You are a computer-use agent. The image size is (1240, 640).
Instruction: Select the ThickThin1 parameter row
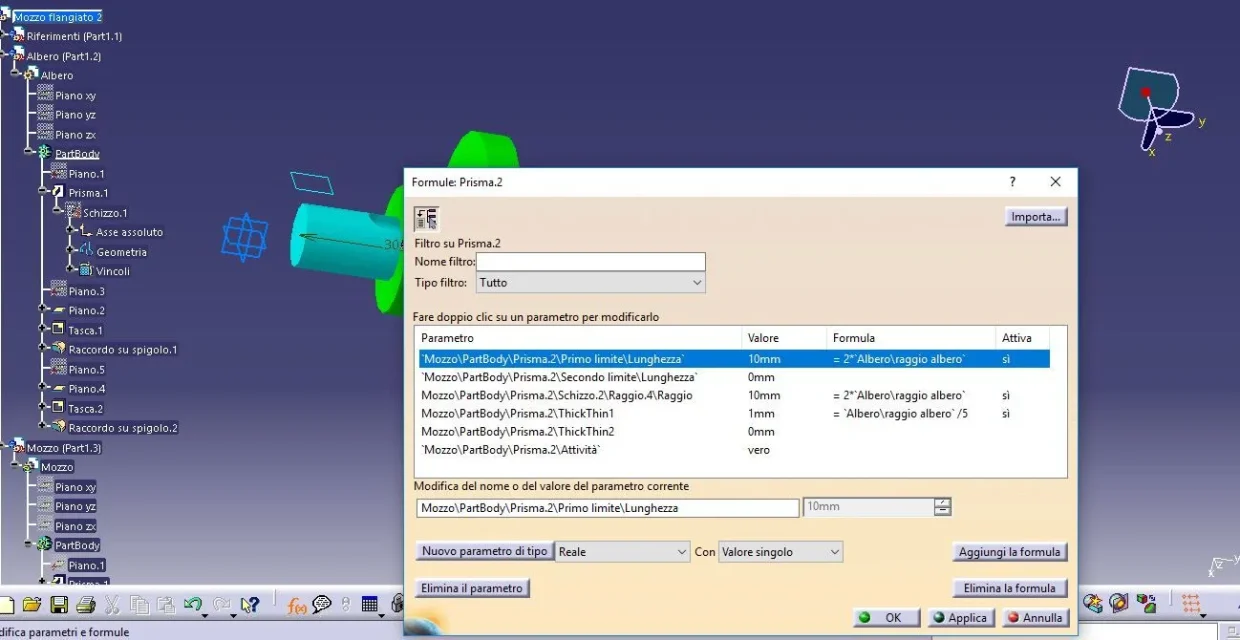tap(517, 413)
